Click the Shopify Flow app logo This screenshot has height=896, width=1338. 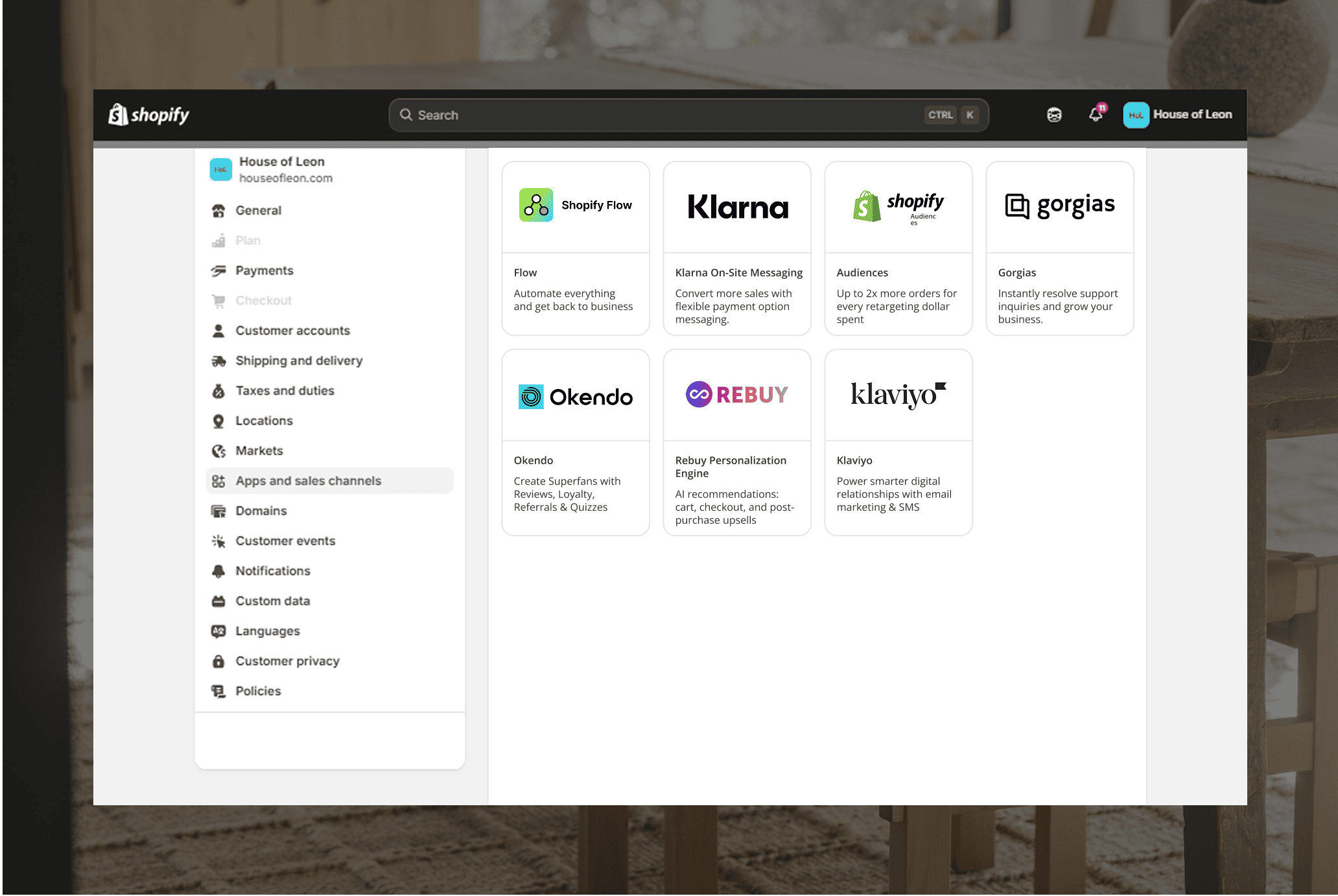pyautogui.click(x=576, y=206)
